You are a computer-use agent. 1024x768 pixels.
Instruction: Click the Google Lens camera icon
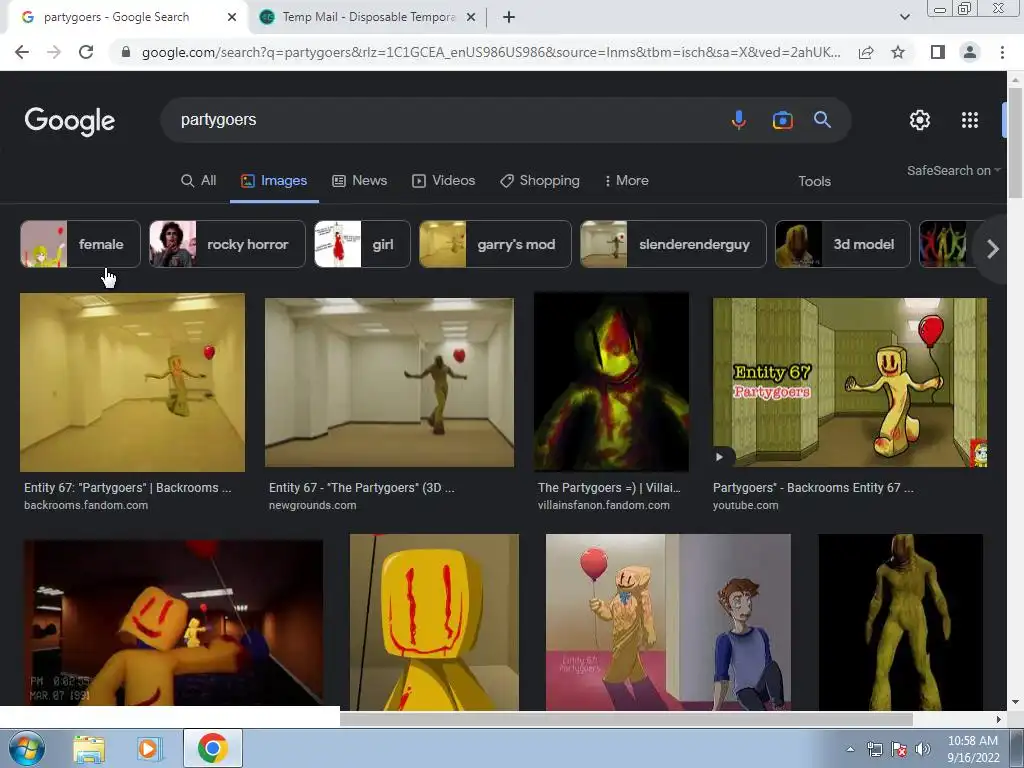pos(782,120)
